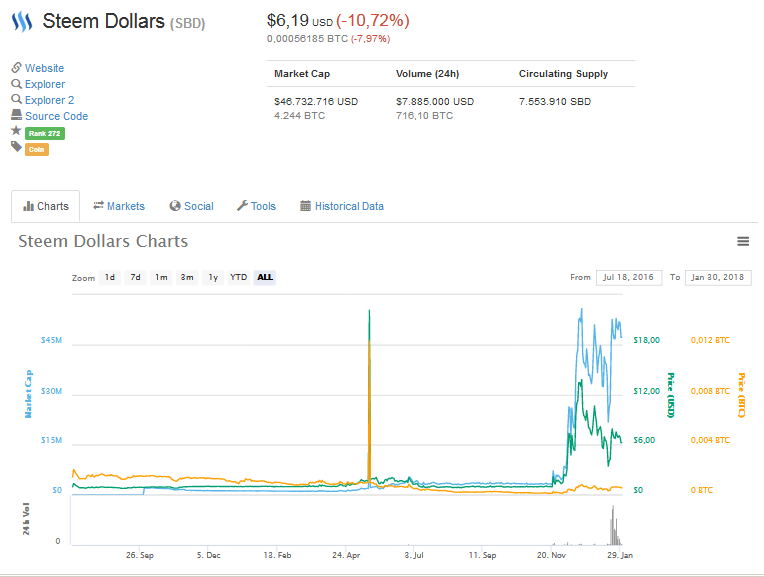Set chart zoom to 1d

[110, 277]
